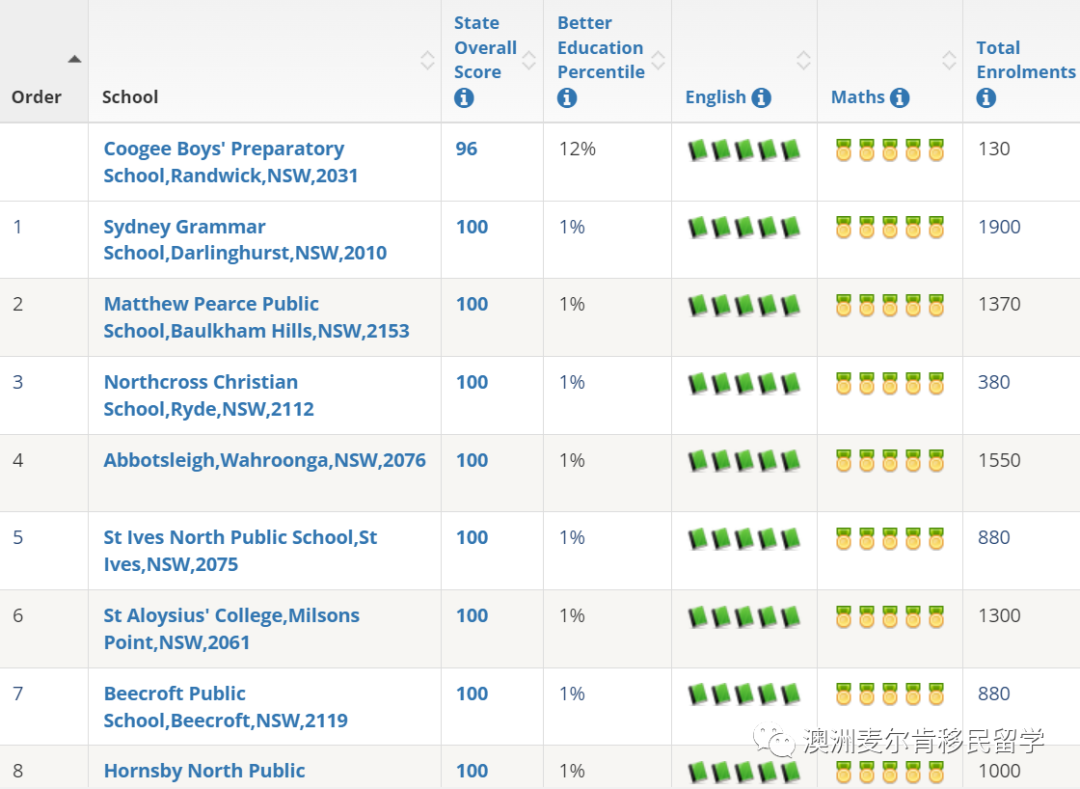
Task: Click the State Overall Score info icon
Action: (464, 98)
